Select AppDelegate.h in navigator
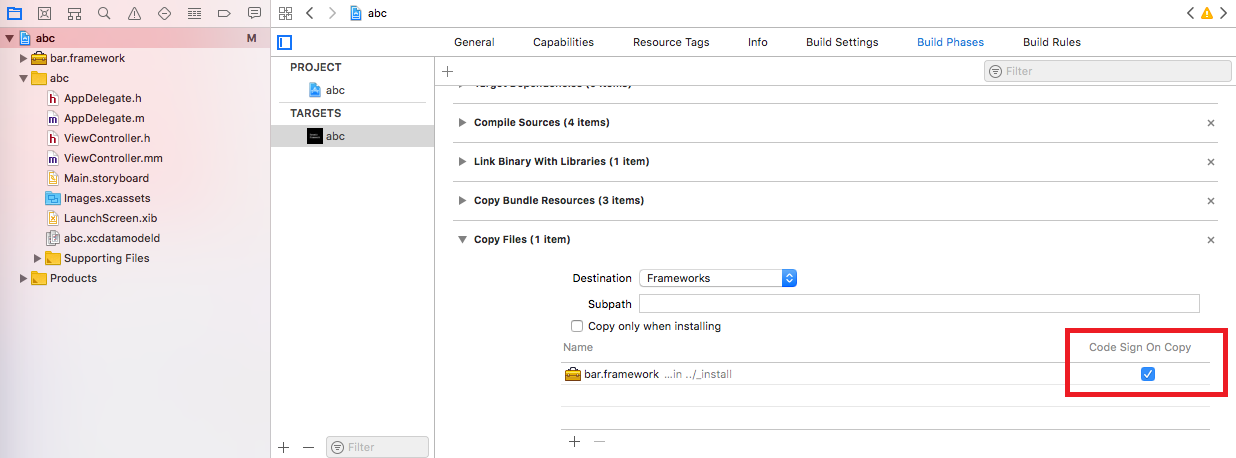The width and height of the screenshot is (1236, 458). (102, 98)
